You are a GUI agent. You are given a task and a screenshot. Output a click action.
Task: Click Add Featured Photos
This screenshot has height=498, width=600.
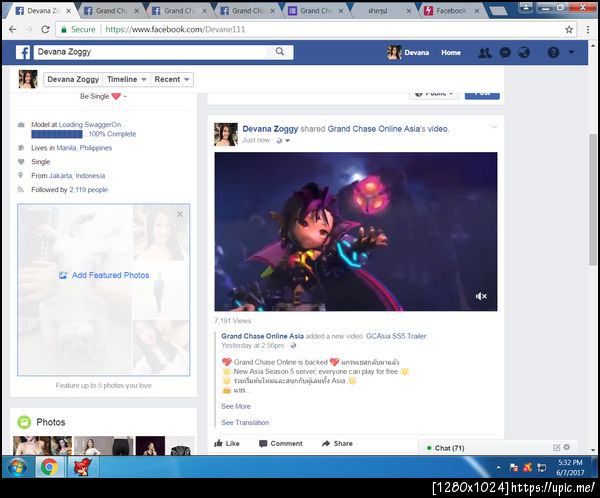[104, 275]
